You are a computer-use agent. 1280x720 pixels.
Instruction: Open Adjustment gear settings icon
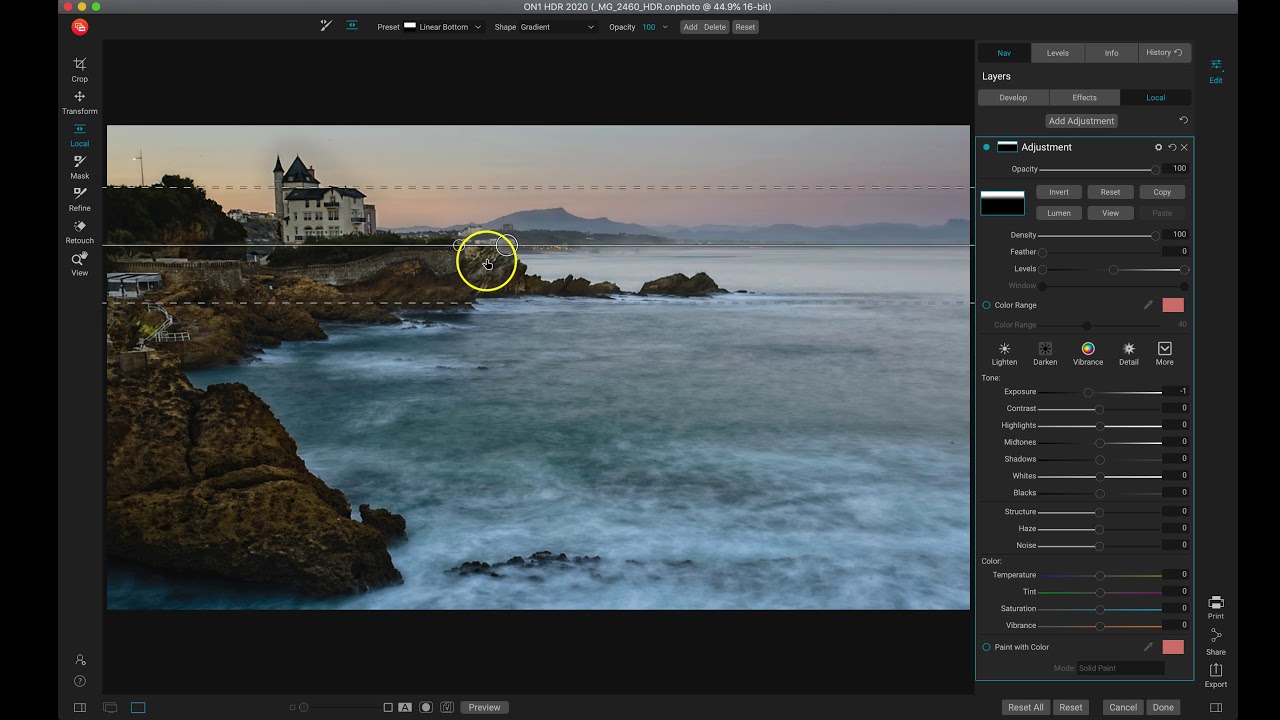[x=1159, y=147]
